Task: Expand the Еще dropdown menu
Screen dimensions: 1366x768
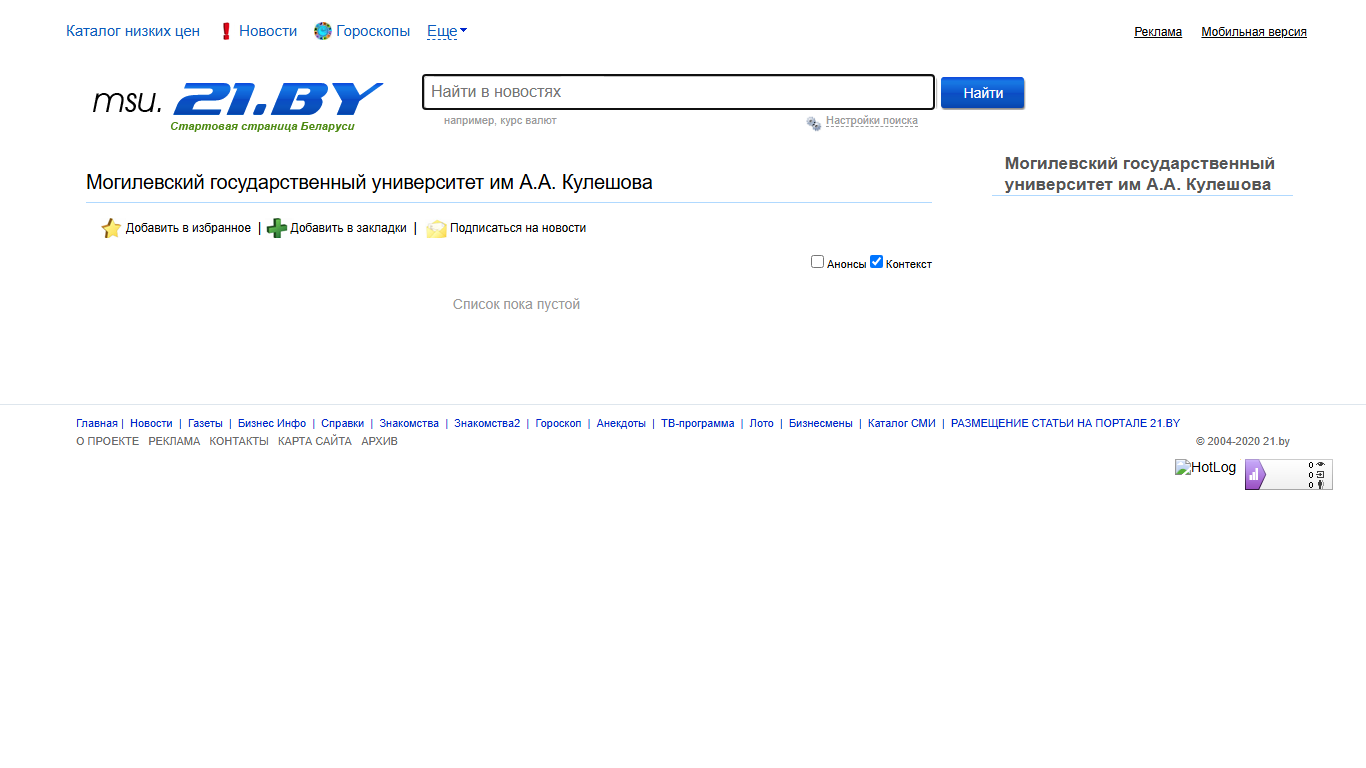Action: pos(447,31)
